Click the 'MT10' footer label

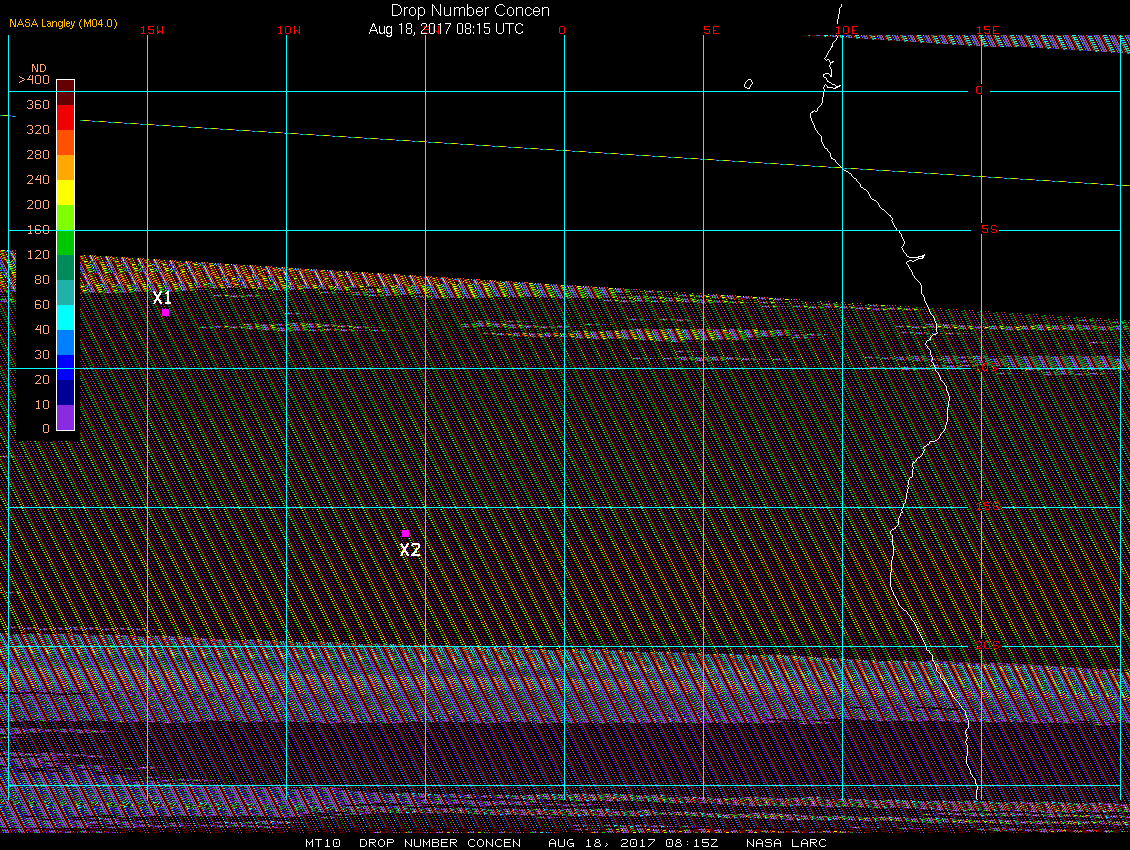323,843
